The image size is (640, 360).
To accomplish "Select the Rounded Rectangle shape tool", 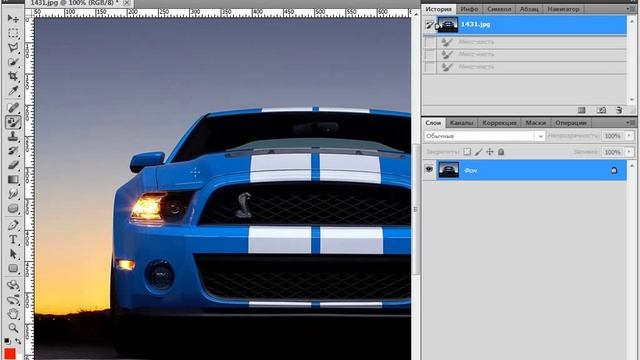I will coord(13,268).
